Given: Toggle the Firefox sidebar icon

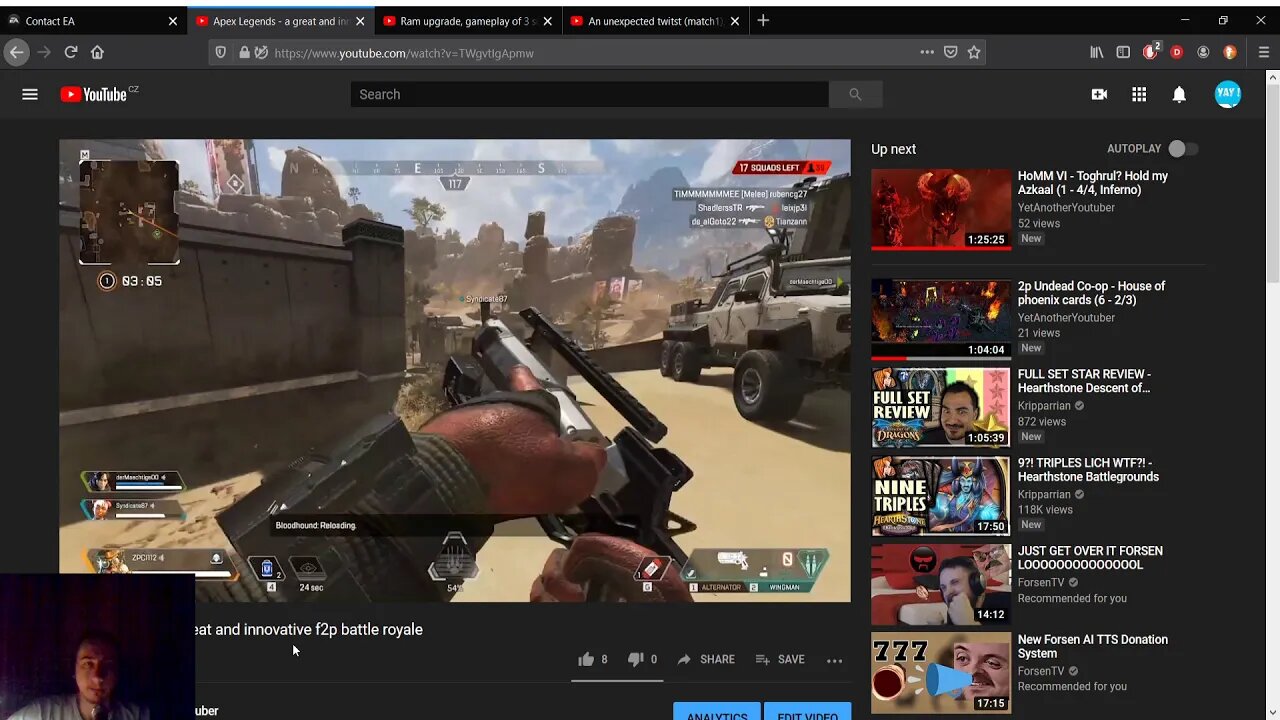Looking at the screenshot, I should click(1123, 52).
